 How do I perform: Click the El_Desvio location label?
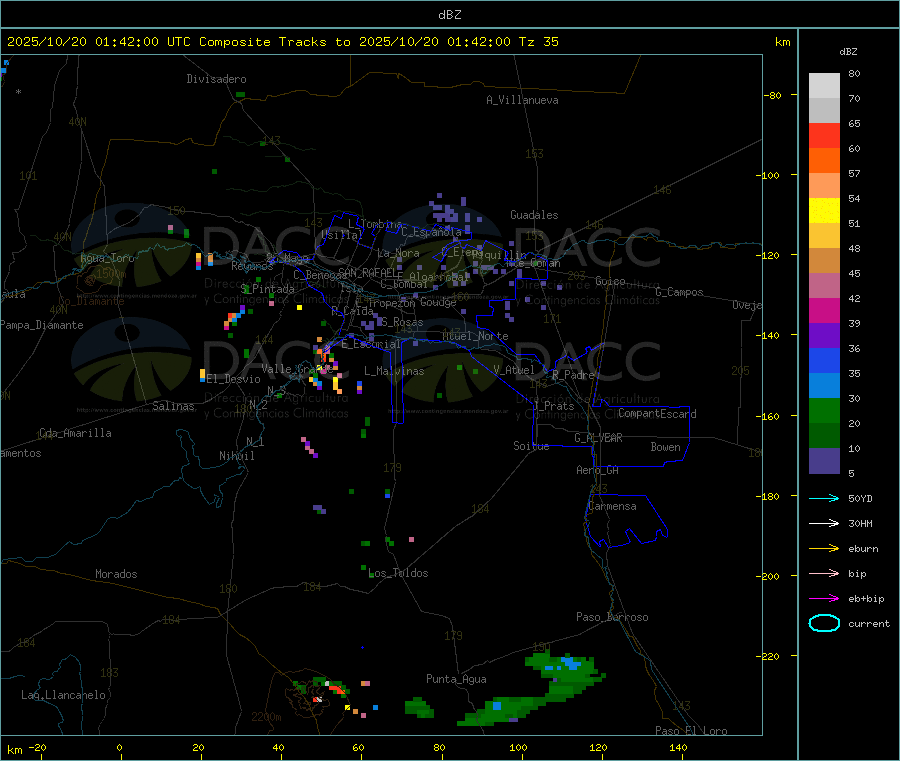pyautogui.click(x=234, y=379)
